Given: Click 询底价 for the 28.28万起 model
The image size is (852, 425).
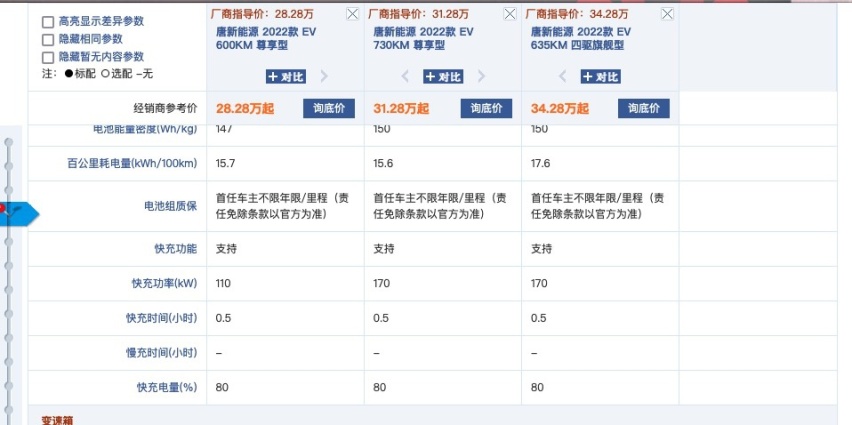Looking at the screenshot, I should 329,108.
